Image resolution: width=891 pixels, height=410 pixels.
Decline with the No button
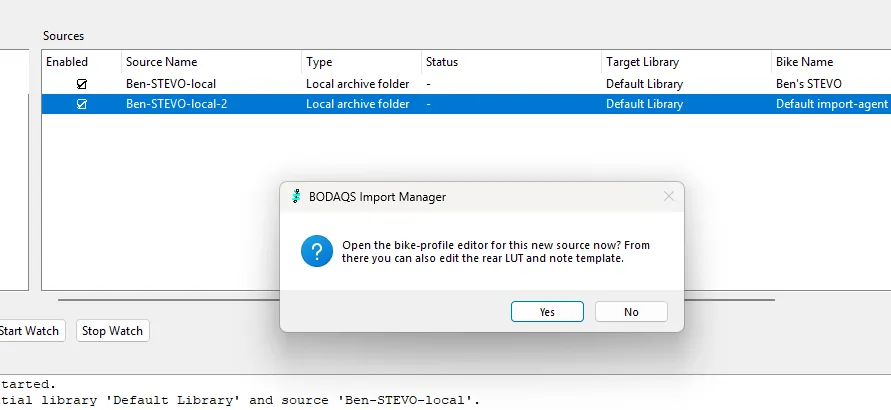coord(631,312)
